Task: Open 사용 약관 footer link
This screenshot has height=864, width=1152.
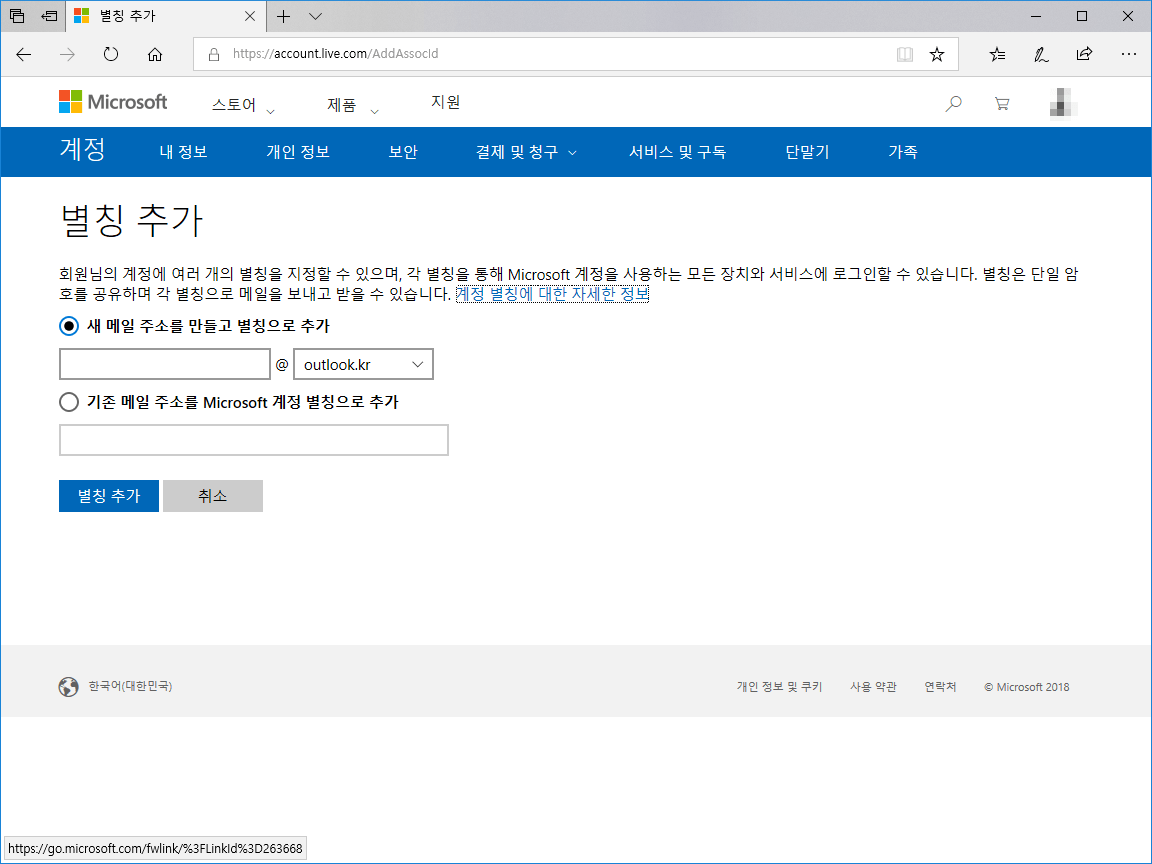Action: point(874,687)
